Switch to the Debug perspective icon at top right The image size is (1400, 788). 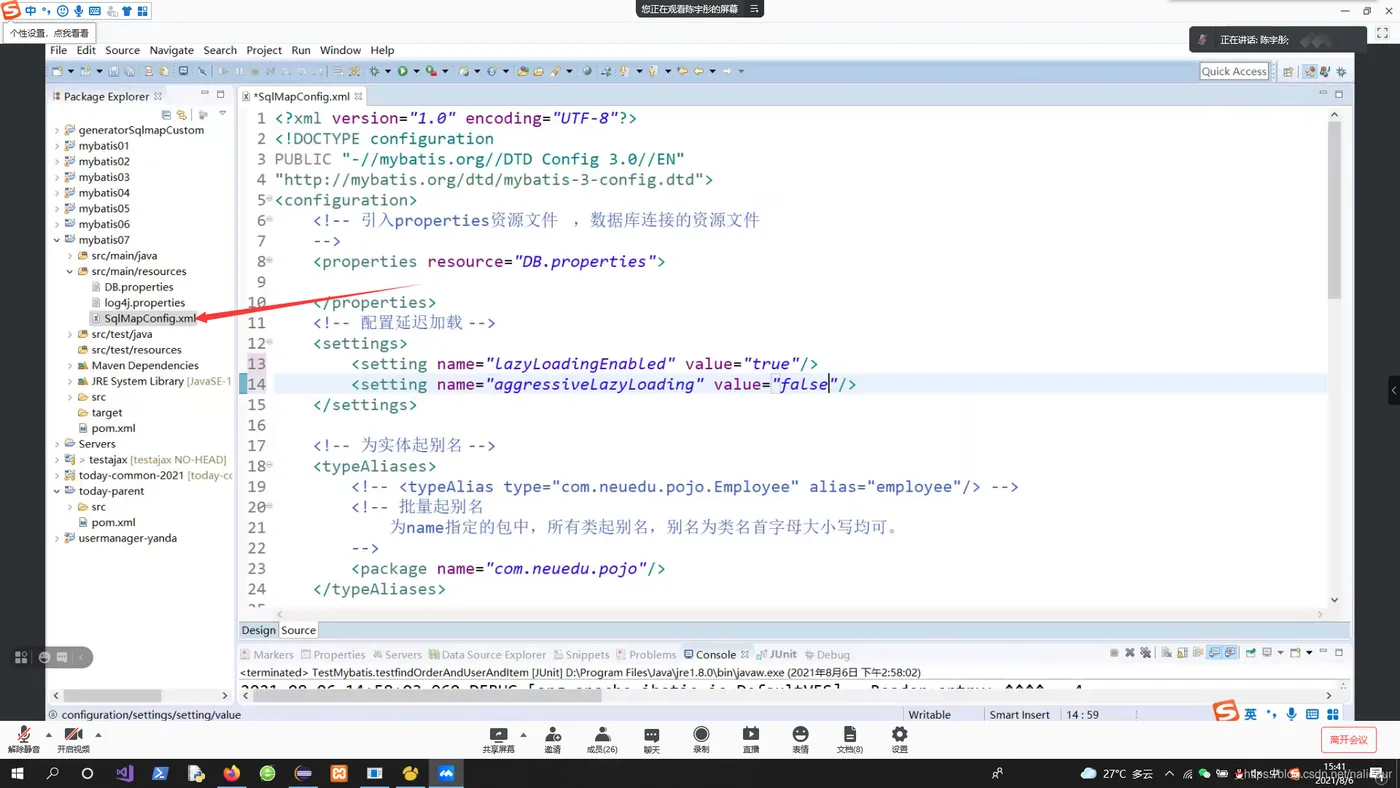1341,72
